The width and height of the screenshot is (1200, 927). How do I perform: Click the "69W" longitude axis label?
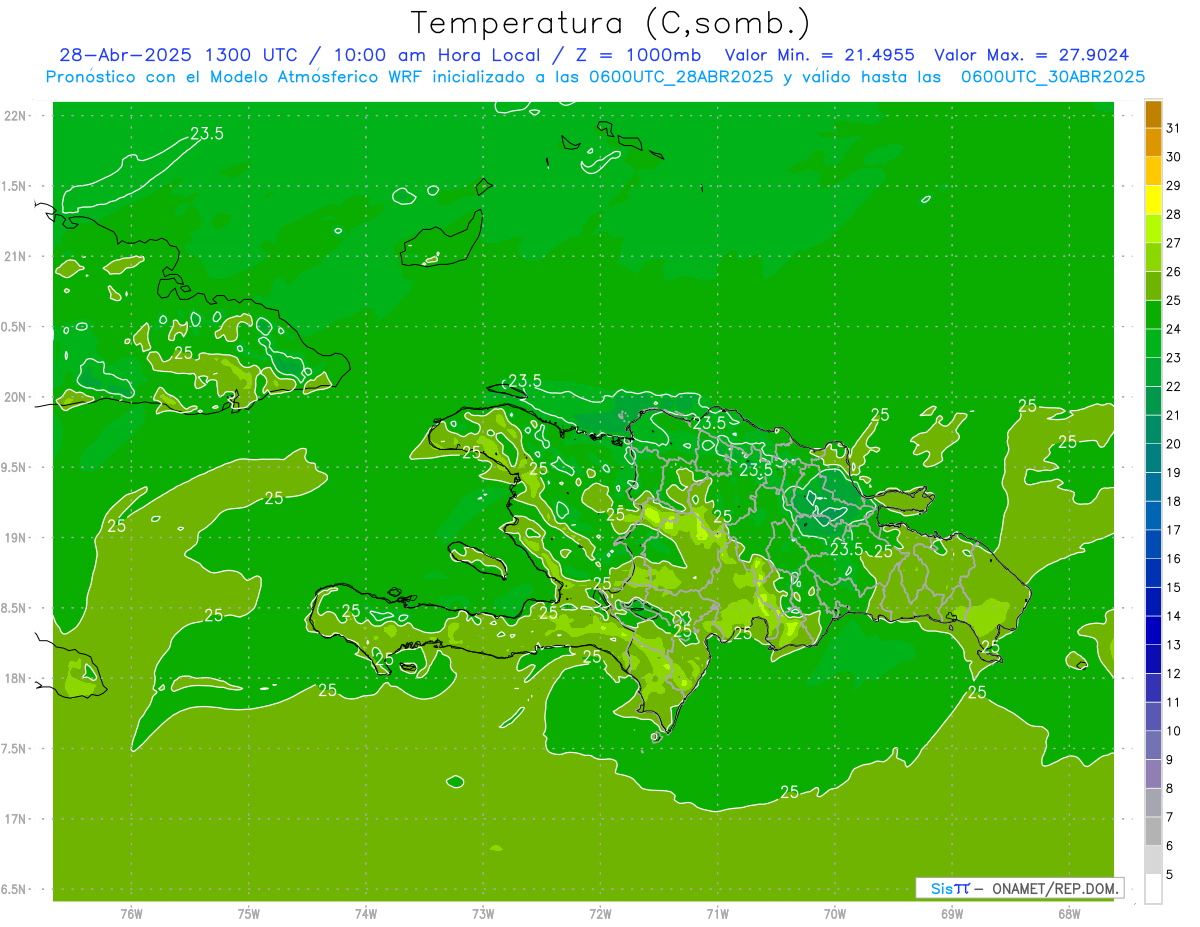point(952,913)
